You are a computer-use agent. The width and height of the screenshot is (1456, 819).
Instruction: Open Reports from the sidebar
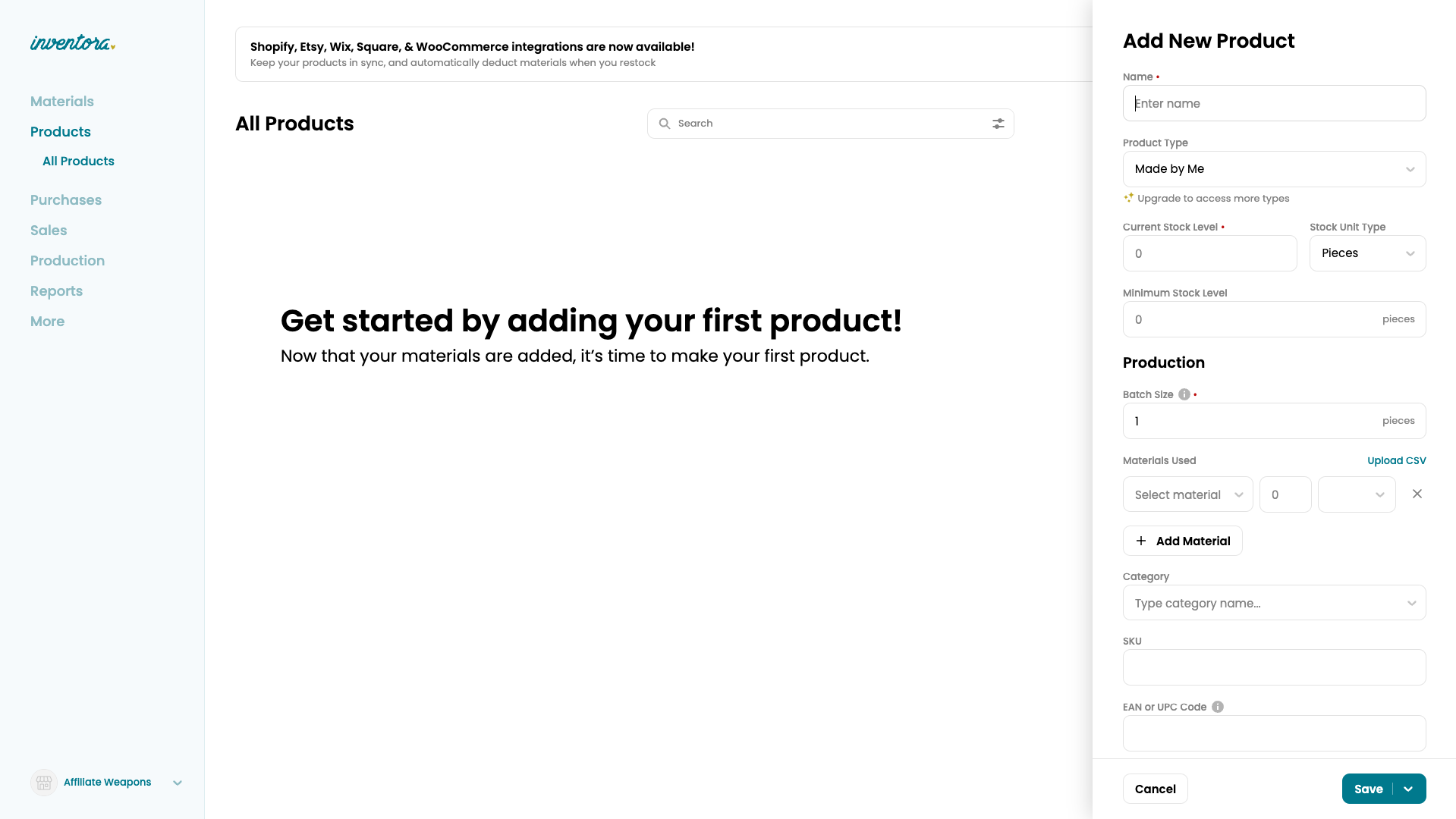click(x=56, y=291)
